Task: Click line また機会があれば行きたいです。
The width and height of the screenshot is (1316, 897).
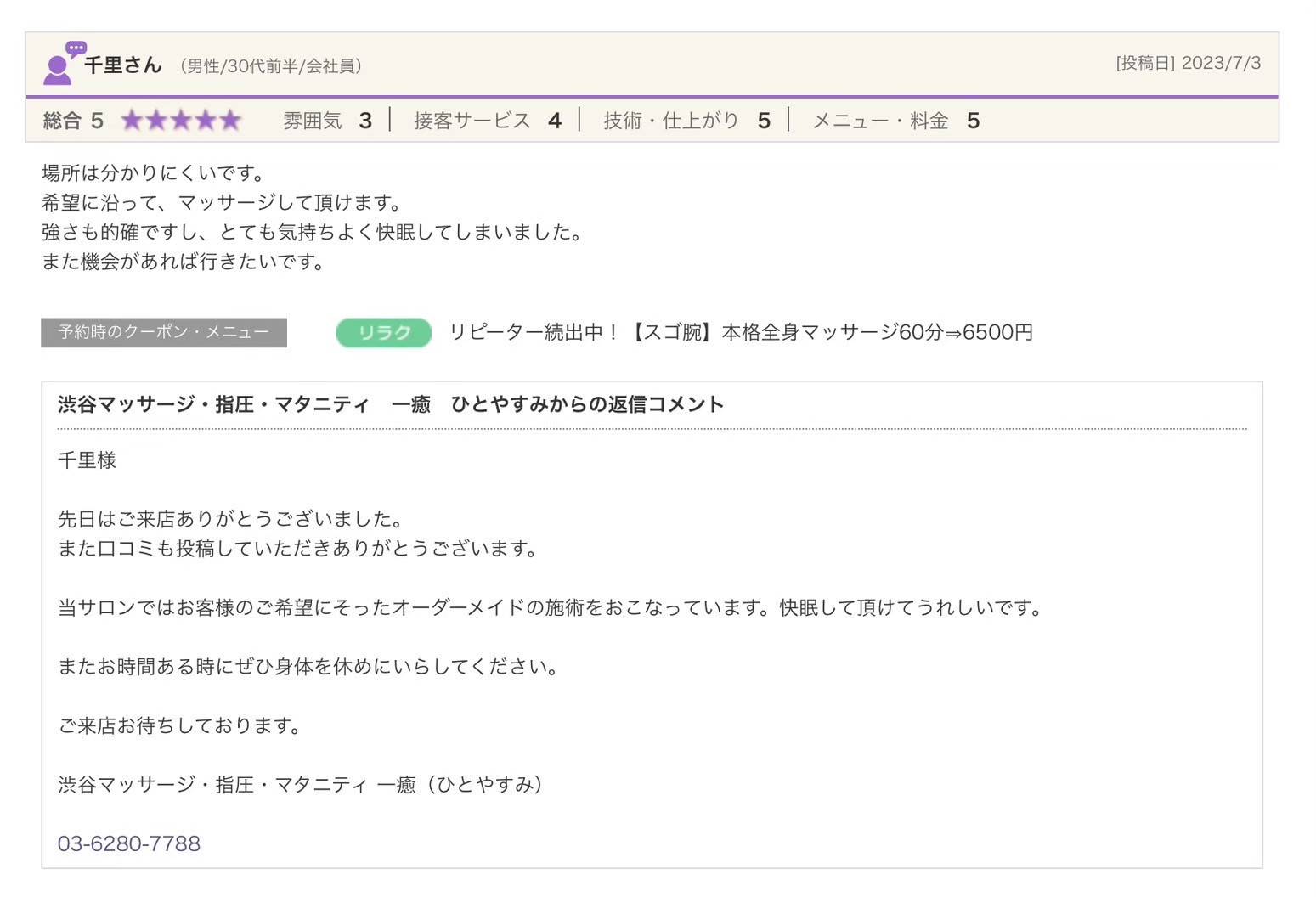Action: [184, 262]
